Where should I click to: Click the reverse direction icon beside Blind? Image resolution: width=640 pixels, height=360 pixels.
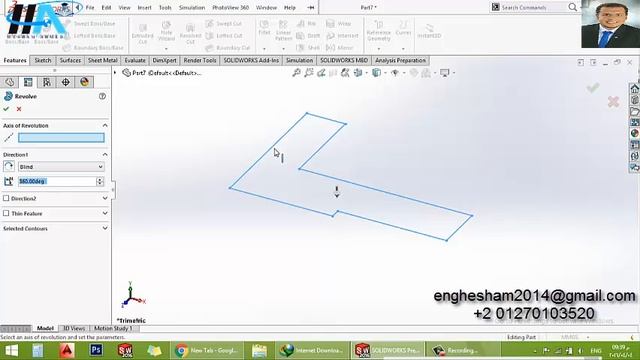(9, 167)
